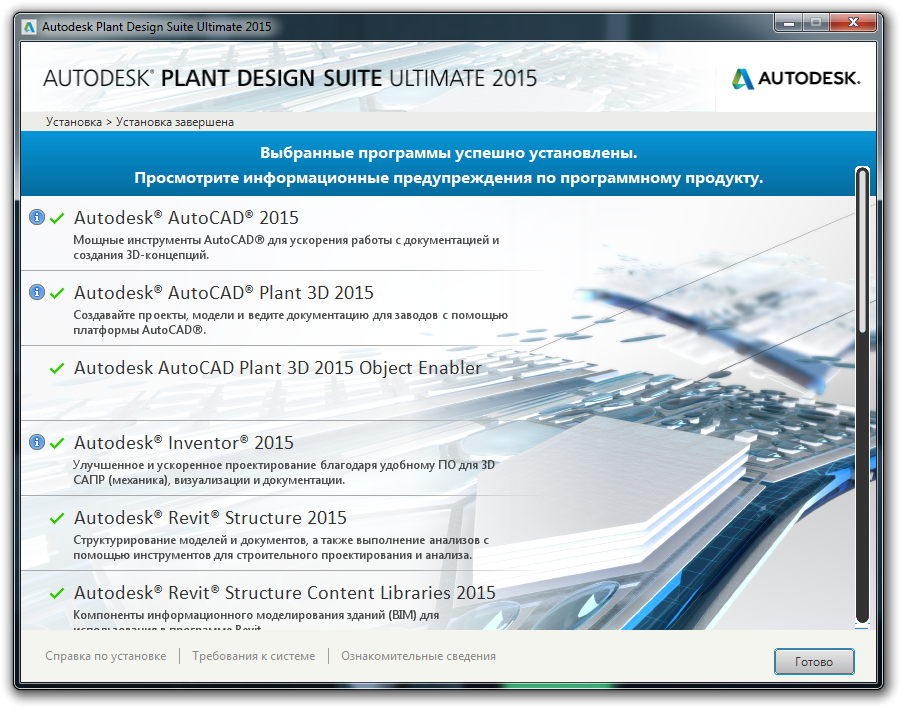This screenshot has width=901, height=709.
Task: Select the Autodesk Inventor 2015 product title
Action: (x=184, y=442)
